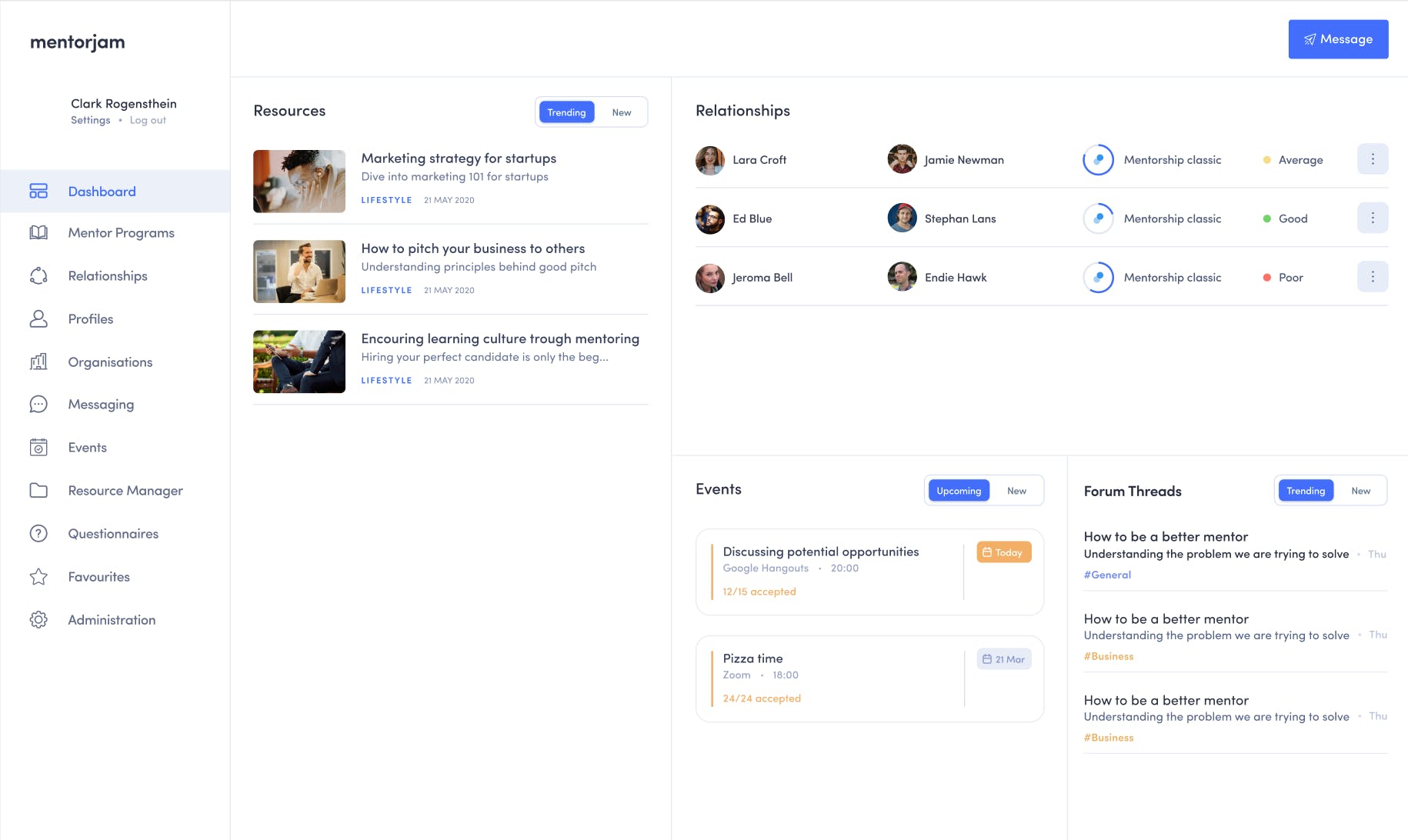Open the mentorjam logo home link

tap(78, 42)
